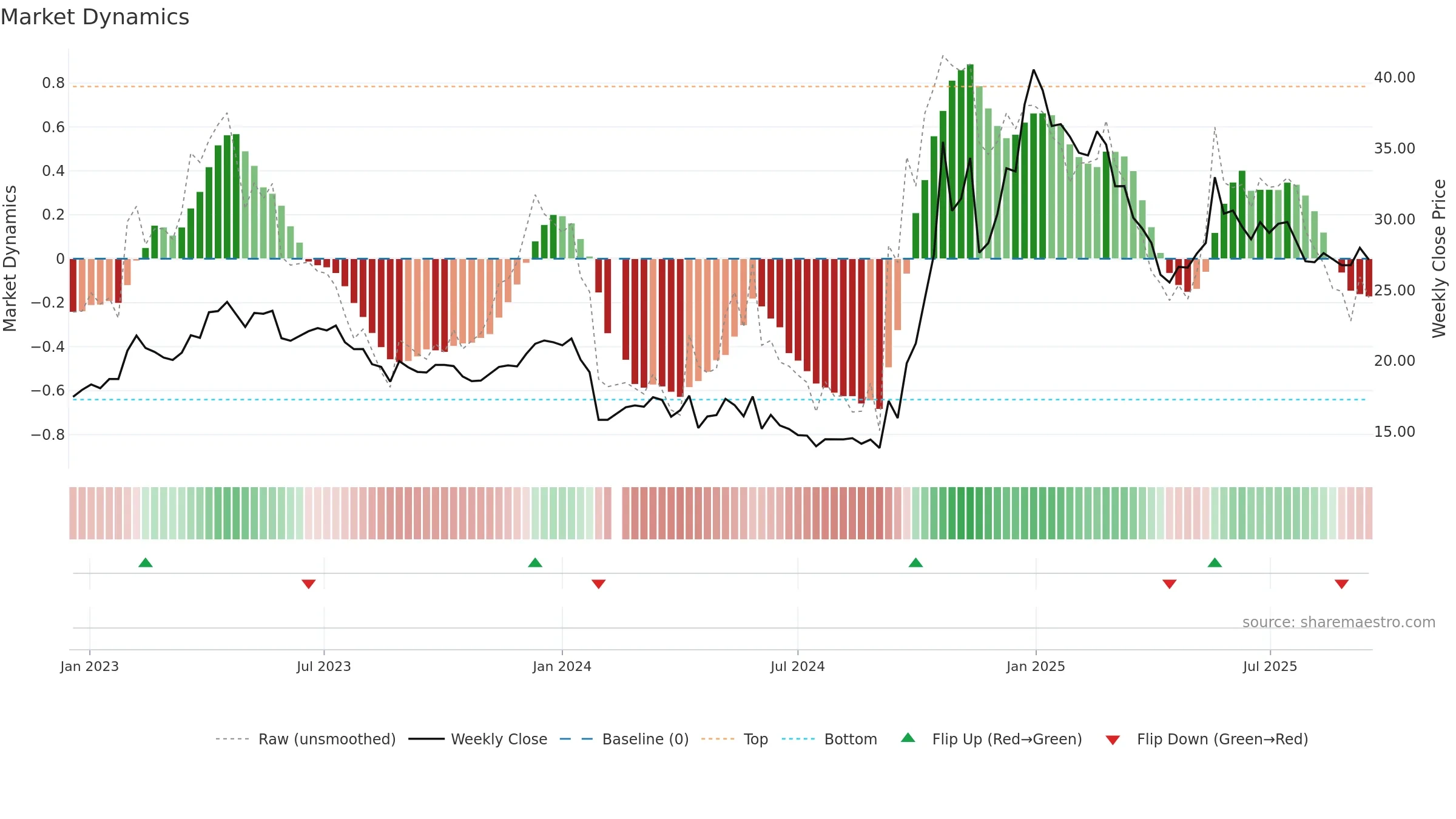Image resolution: width=1456 pixels, height=819 pixels.
Task: Click the 40.00 price axis label
Action: [x=1395, y=78]
